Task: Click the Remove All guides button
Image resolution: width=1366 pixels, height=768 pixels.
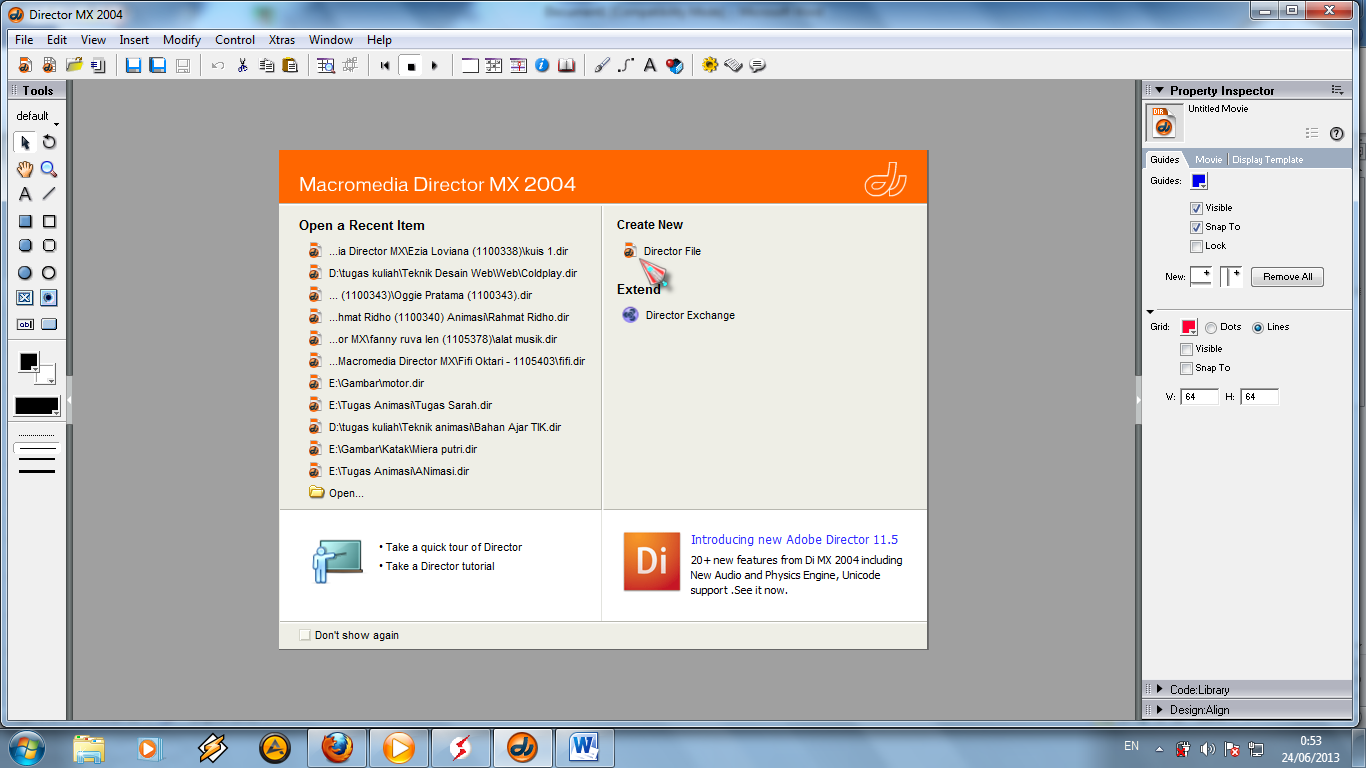Action: [x=1287, y=277]
